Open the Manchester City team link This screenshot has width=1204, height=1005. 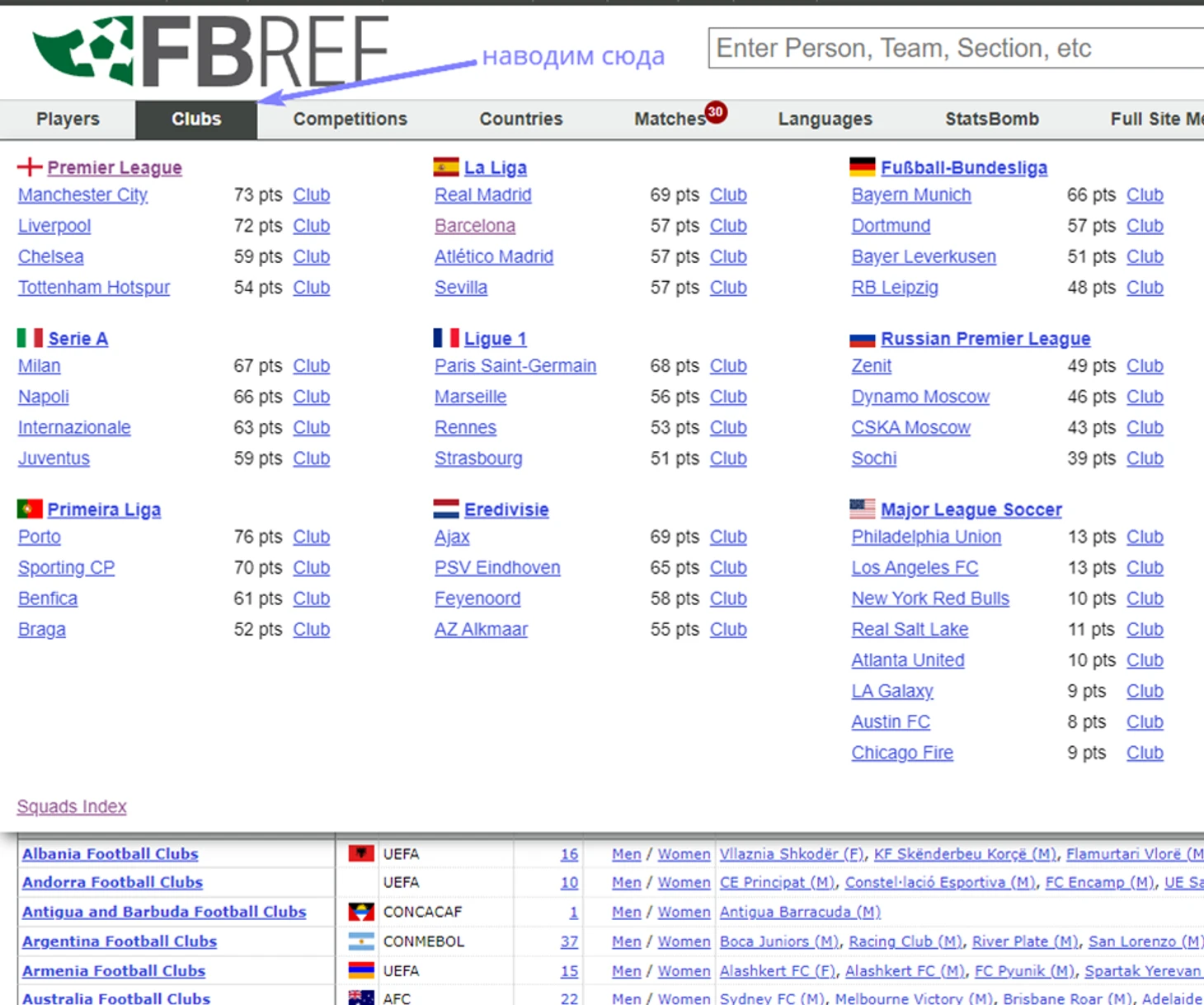82,195
